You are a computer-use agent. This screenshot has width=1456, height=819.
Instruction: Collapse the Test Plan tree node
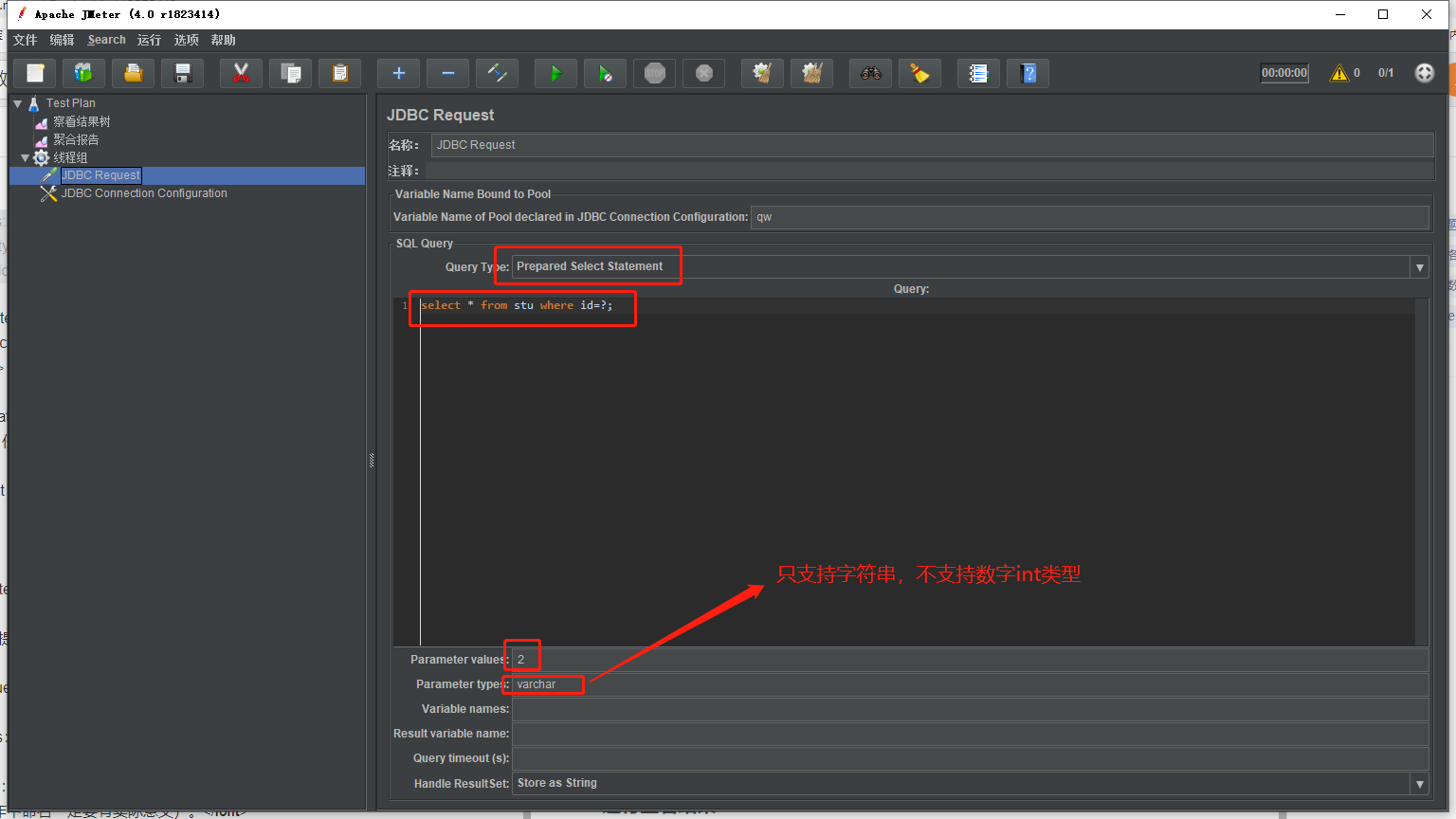click(x=18, y=103)
